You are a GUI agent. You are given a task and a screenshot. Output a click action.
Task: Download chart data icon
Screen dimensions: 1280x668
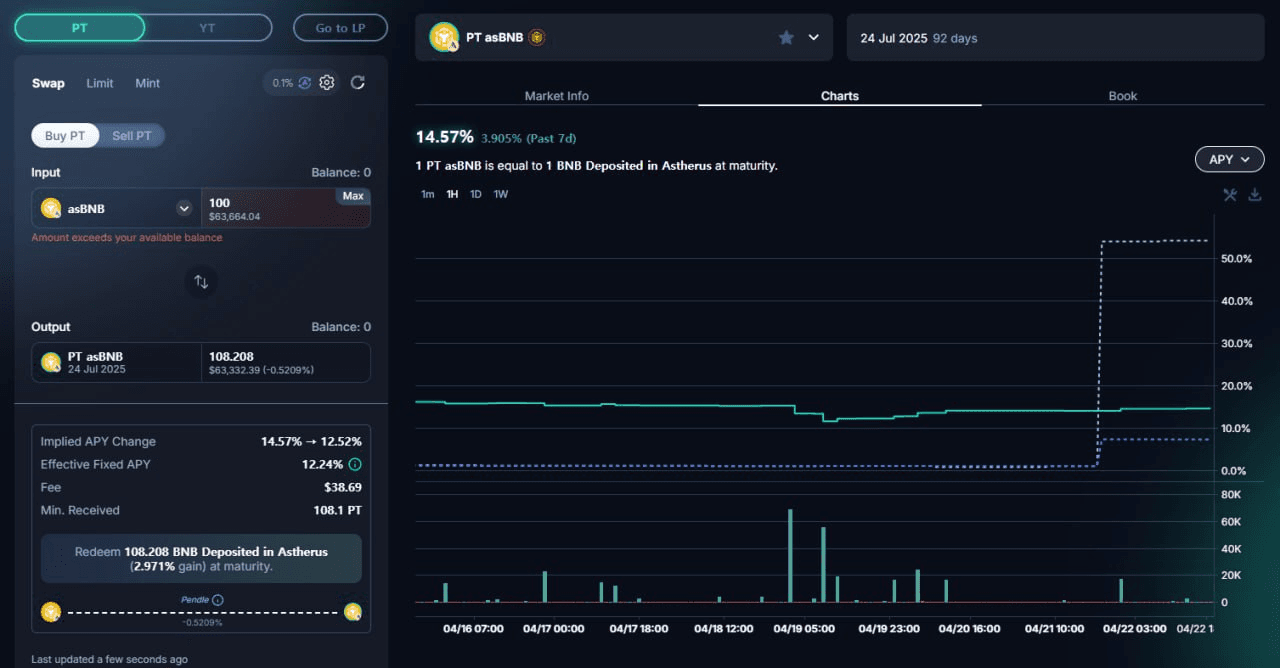tap(1255, 195)
